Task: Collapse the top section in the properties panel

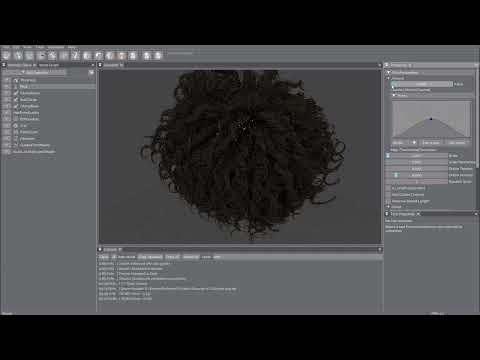Action: tap(389, 72)
